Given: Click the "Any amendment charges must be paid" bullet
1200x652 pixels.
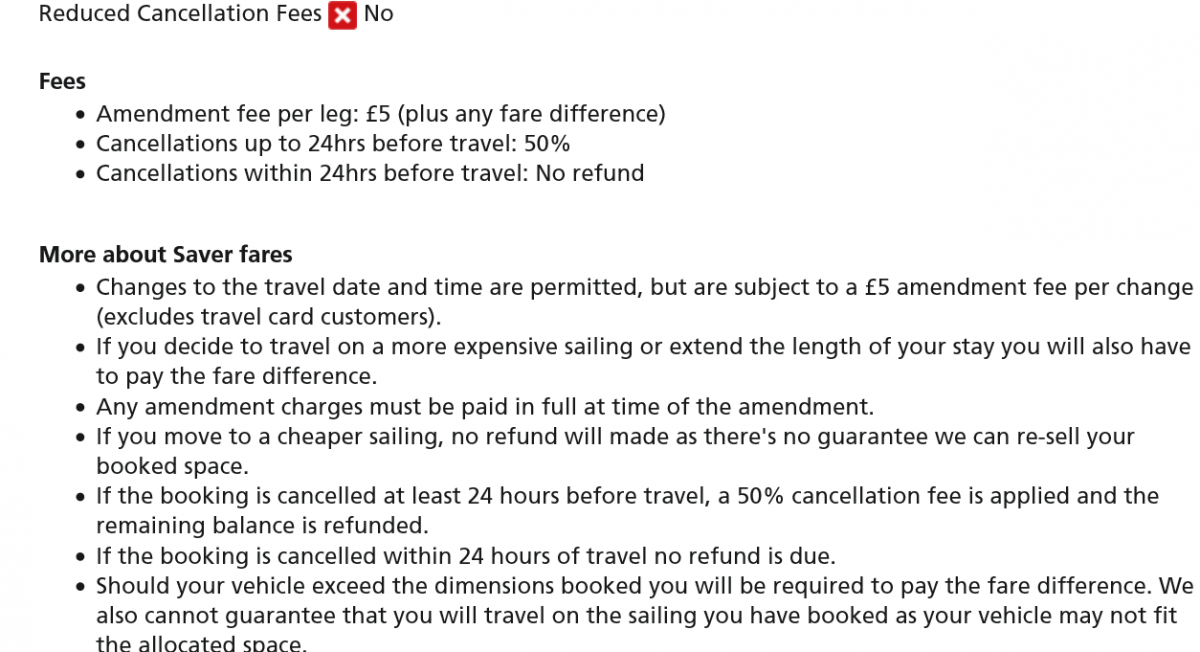Looking at the screenshot, I should [x=485, y=407].
